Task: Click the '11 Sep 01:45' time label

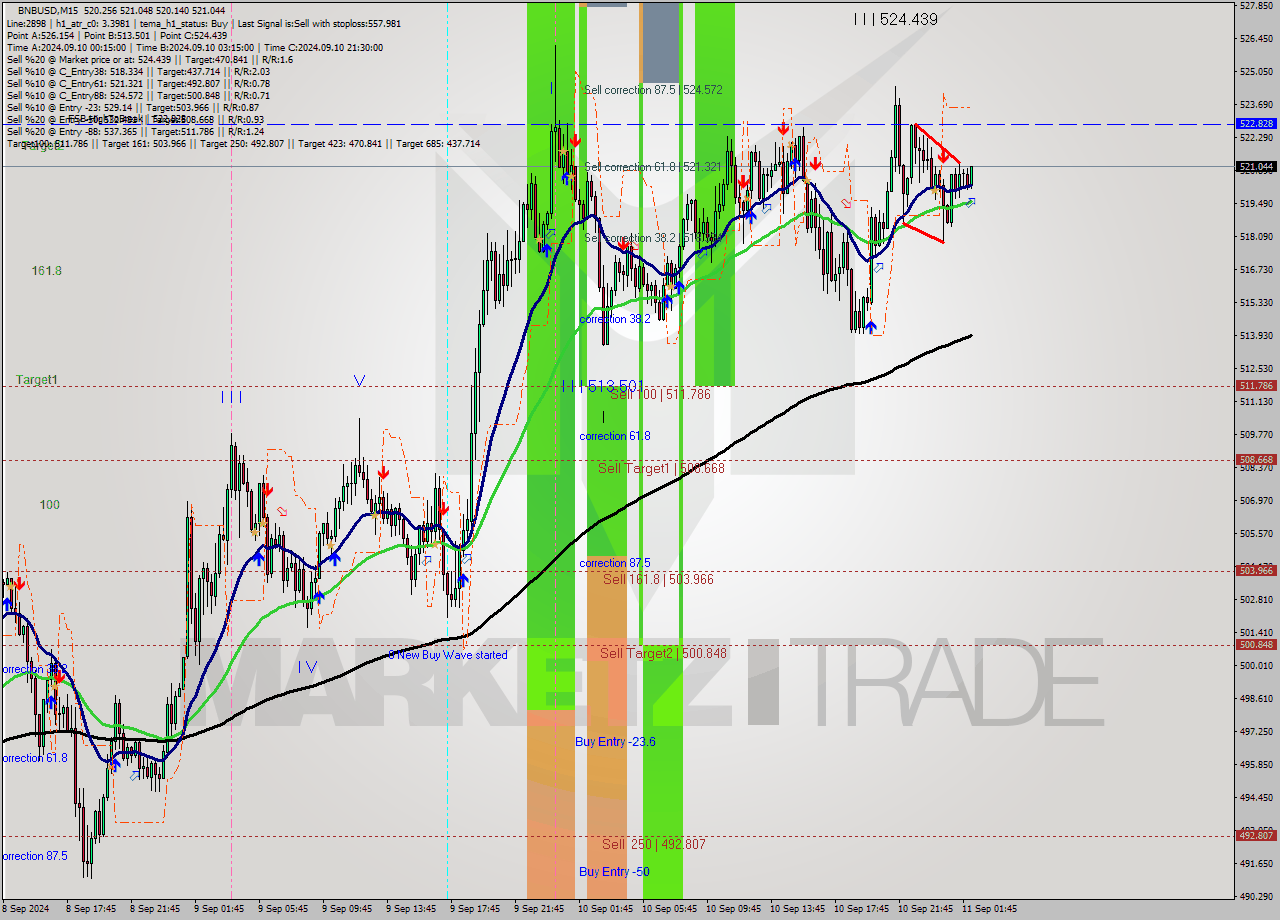Action: [989, 909]
